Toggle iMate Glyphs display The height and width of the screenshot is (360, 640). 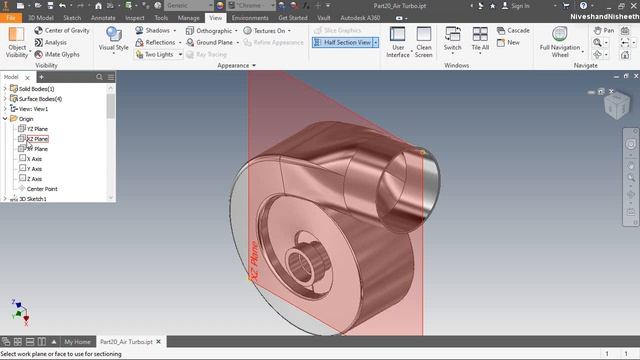coord(57,54)
